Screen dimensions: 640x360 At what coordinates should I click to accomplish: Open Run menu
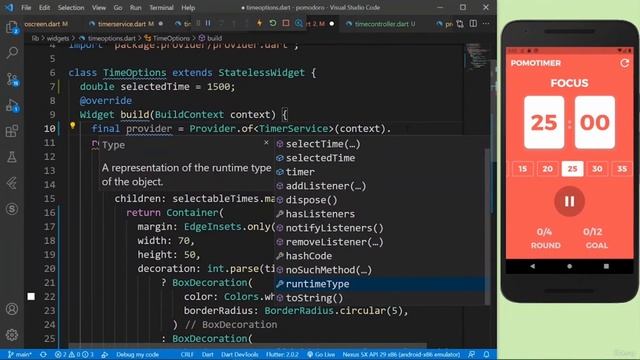click(136, 7)
